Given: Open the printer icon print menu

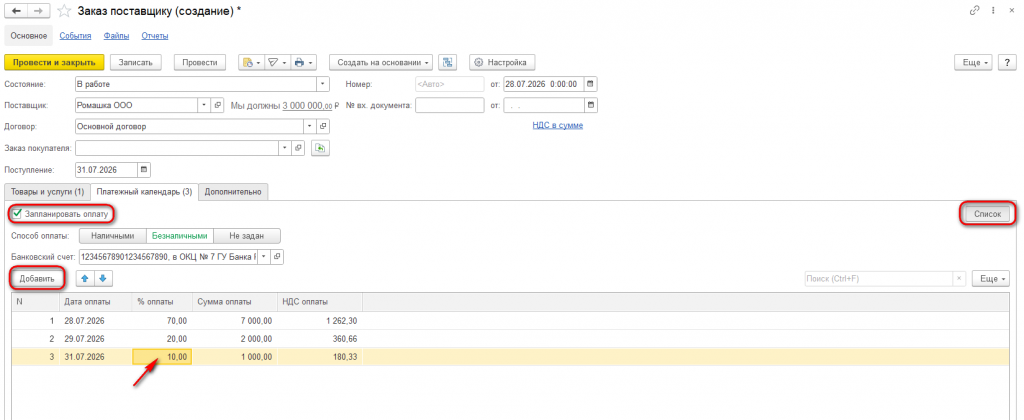Looking at the screenshot, I should pyautogui.click(x=303, y=62).
